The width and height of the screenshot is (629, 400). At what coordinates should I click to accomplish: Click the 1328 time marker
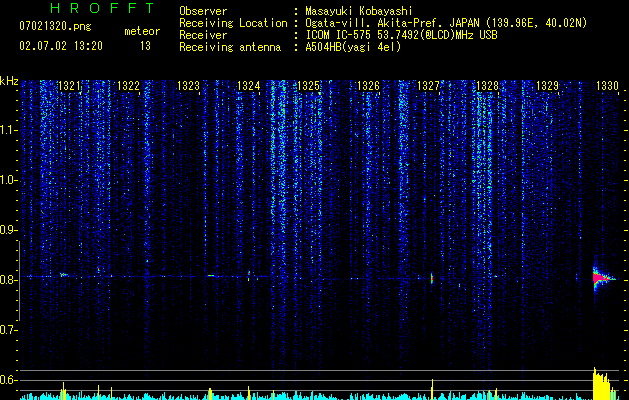pyautogui.click(x=487, y=86)
